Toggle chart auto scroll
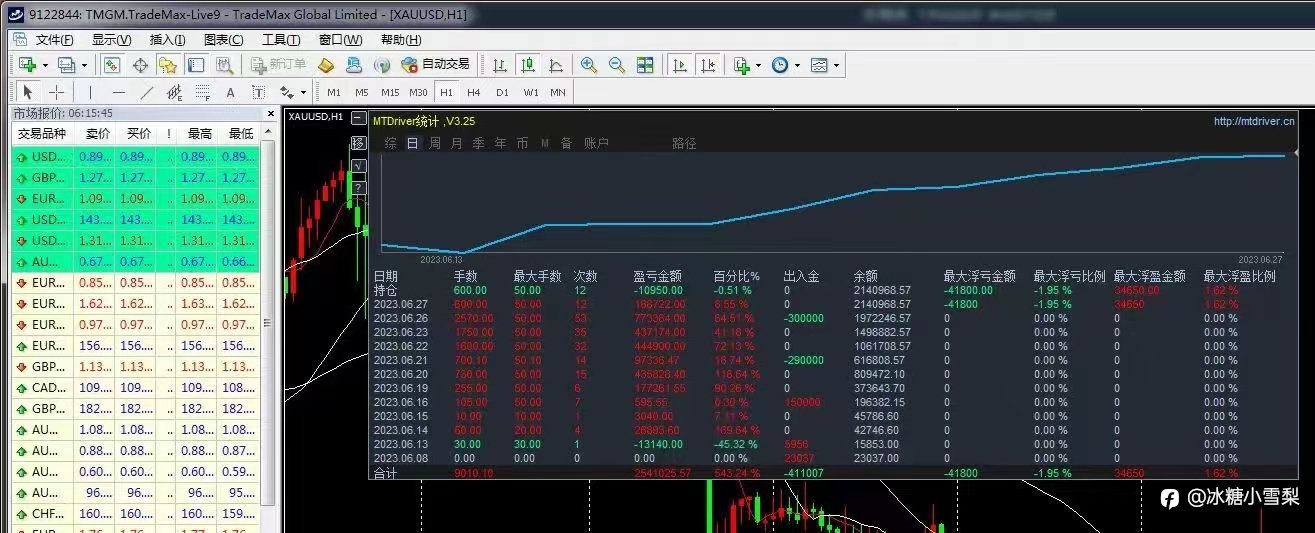Viewport: 1315px width, 533px height. click(x=680, y=65)
